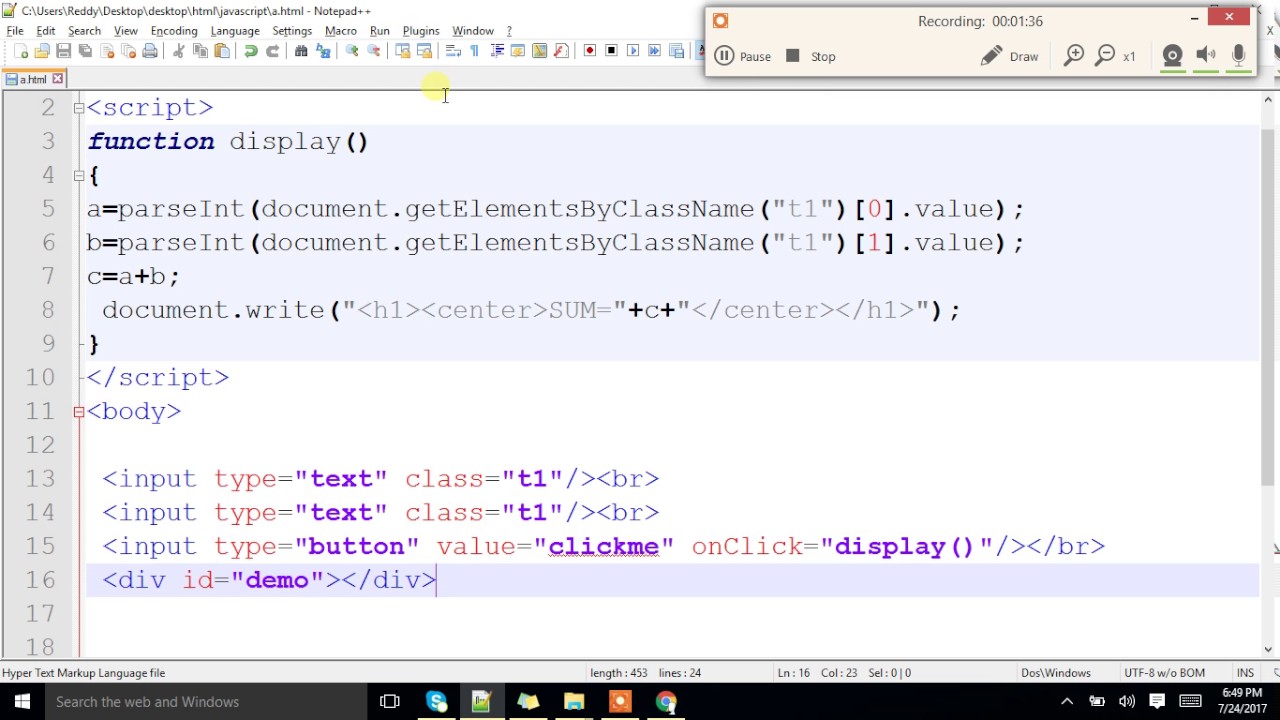Click Notepad++ zoom in toolbar icon
The height and width of the screenshot is (720, 1280).
click(352, 51)
